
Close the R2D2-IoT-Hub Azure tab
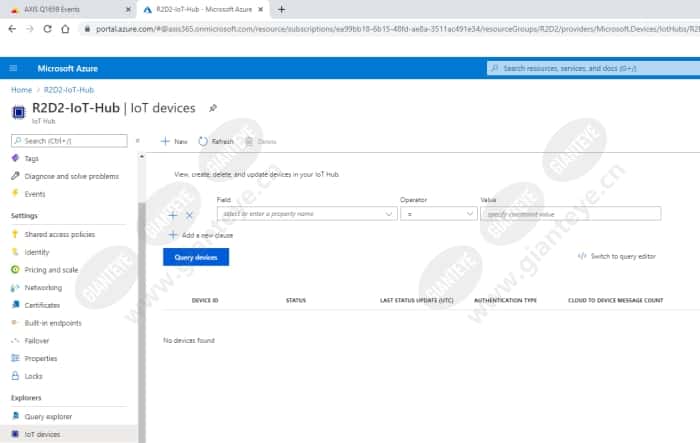261,9
